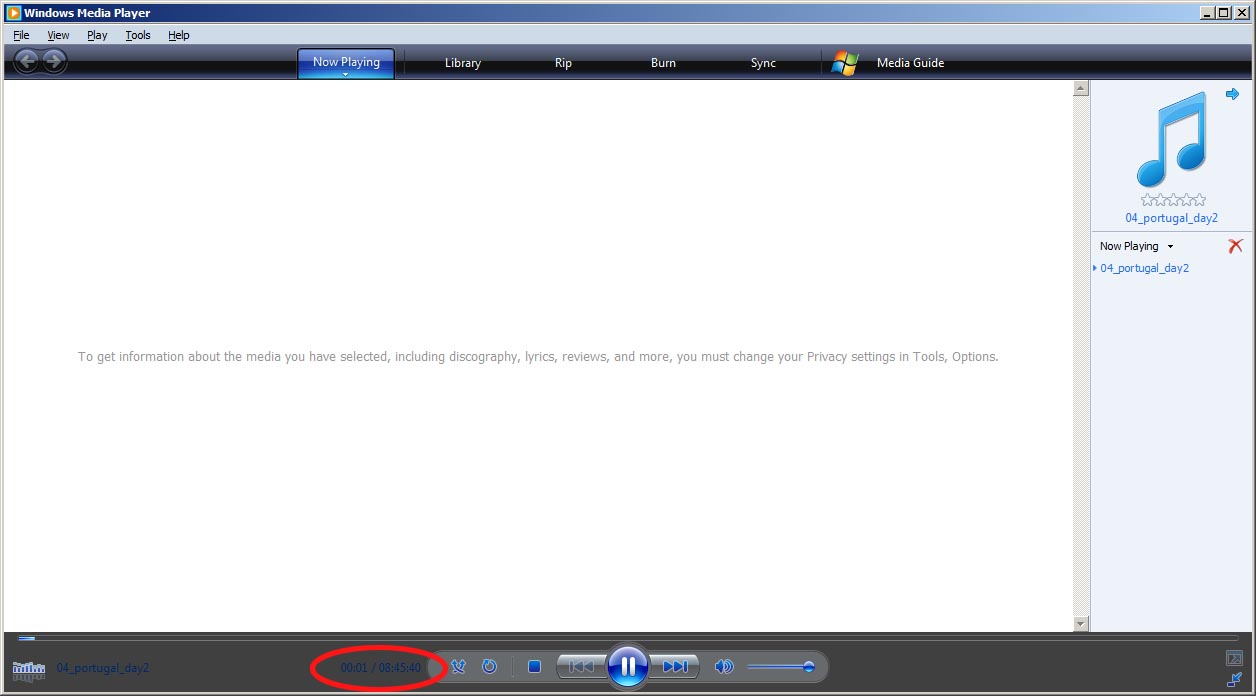This screenshot has height=696, width=1256.
Task: Click the Back navigation arrow
Action: (26, 61)
